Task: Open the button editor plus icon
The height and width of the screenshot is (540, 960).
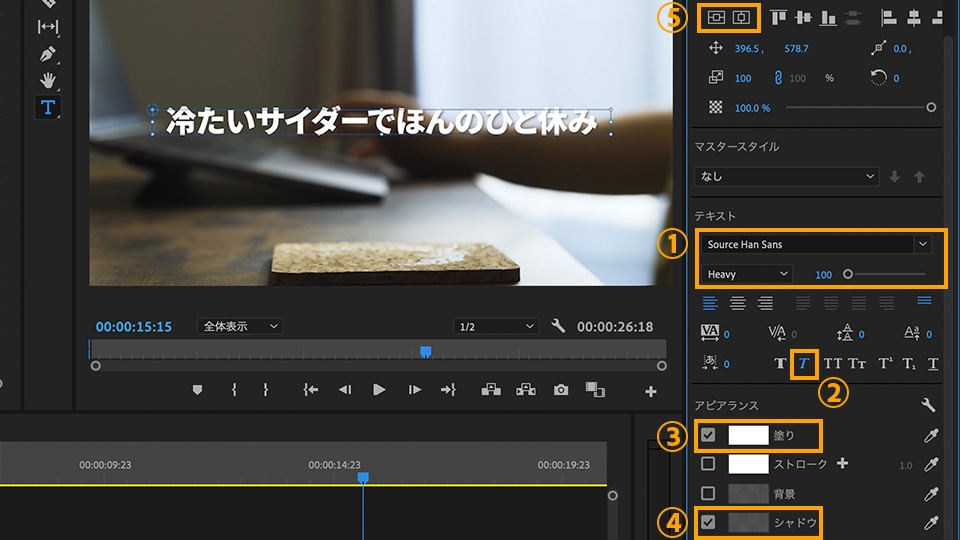Action: [x=650, y=391]
